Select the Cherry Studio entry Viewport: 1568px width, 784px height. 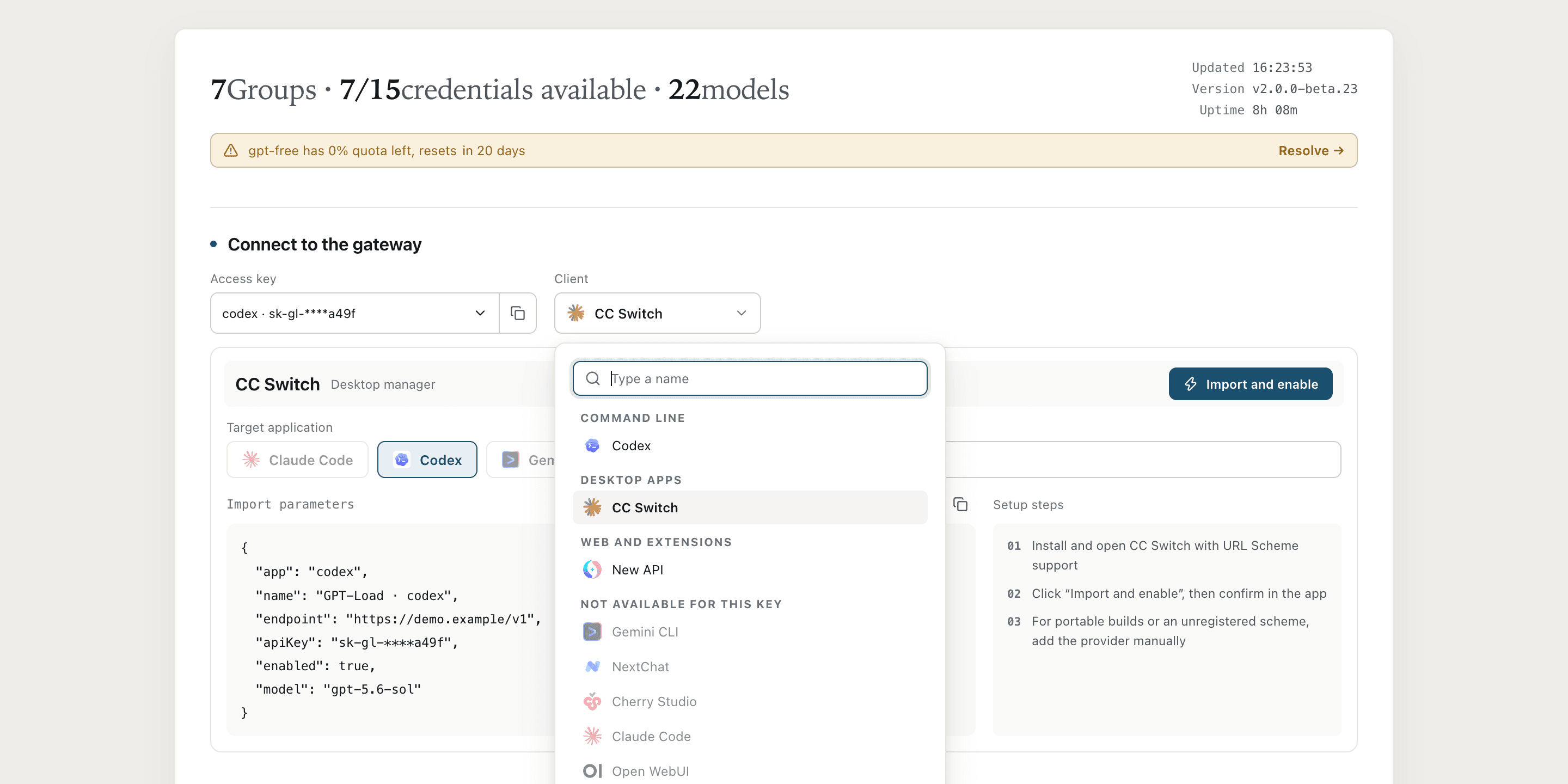pyautogui.click(x=750, y=701)
